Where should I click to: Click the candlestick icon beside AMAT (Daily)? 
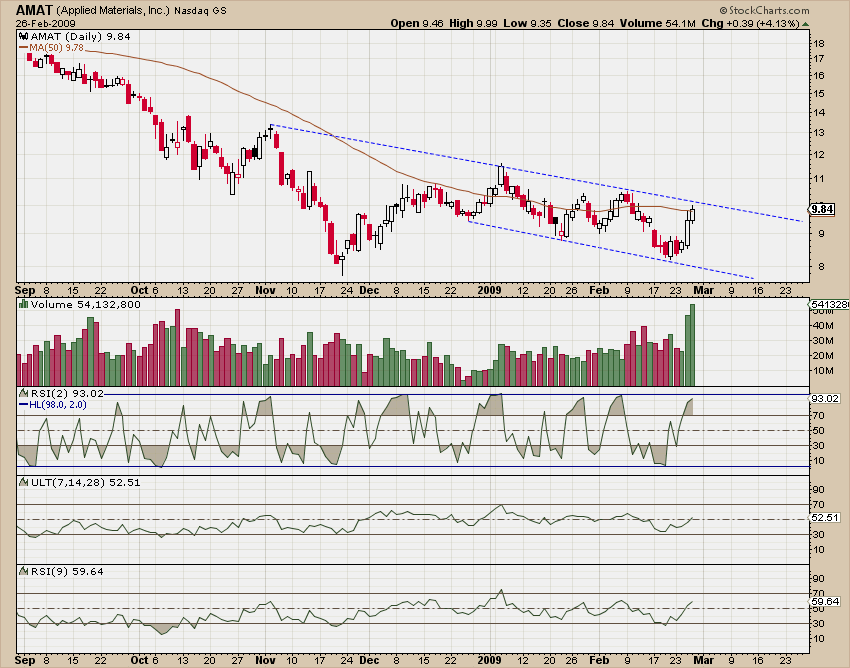23,36
